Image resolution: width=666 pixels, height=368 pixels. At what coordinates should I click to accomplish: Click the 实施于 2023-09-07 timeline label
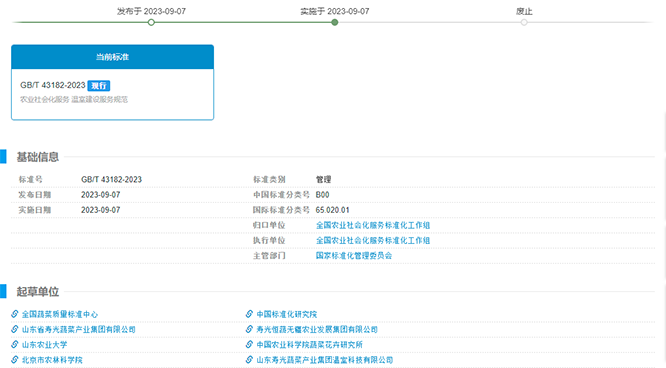335,11
